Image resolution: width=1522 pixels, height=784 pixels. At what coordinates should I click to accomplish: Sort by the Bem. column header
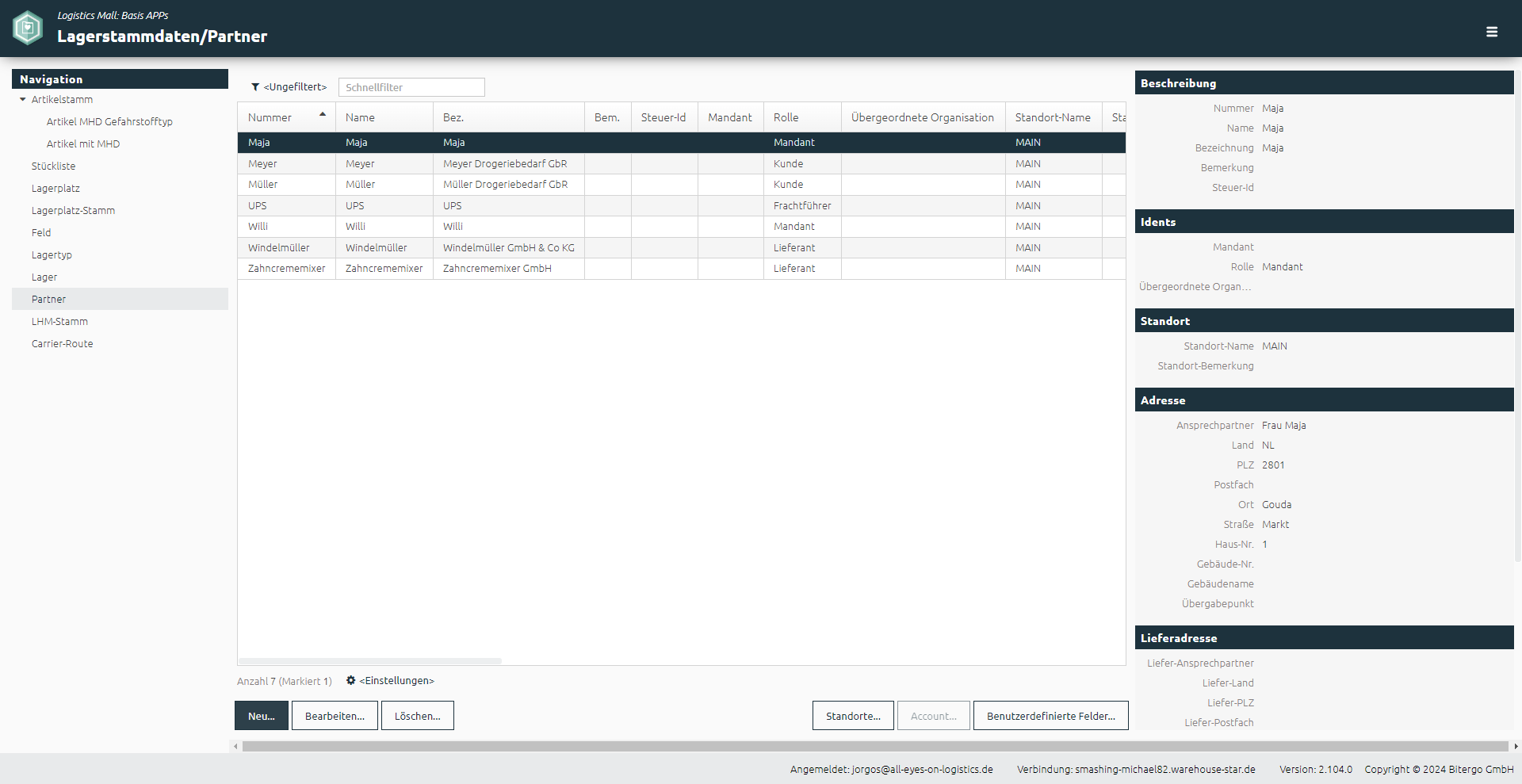coord(607,117)
